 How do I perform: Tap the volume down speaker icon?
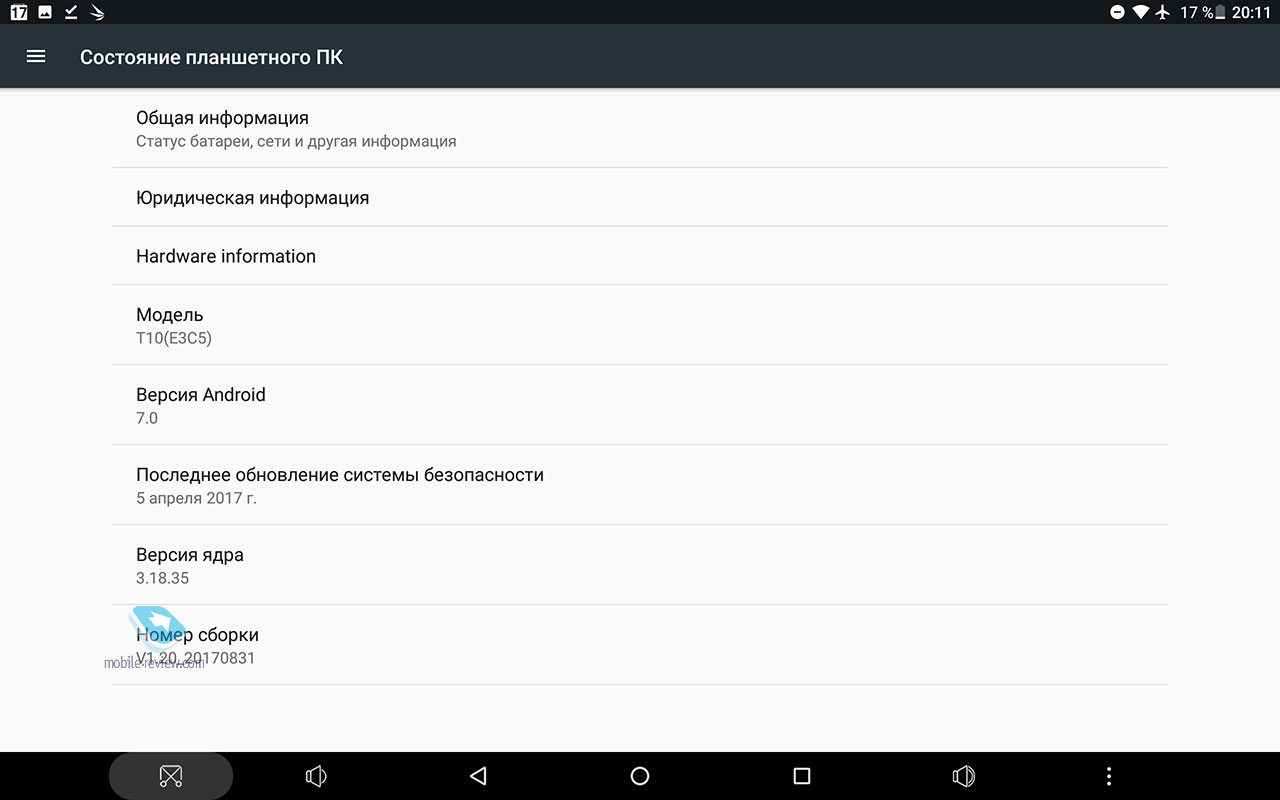(316, 776)
